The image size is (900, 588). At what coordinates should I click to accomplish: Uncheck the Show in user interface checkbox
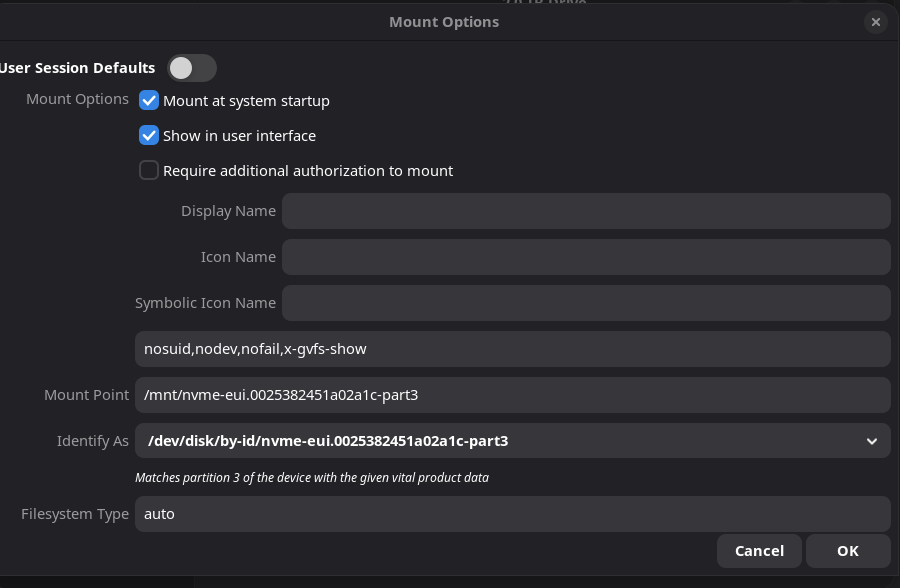(x=149, y=135)
